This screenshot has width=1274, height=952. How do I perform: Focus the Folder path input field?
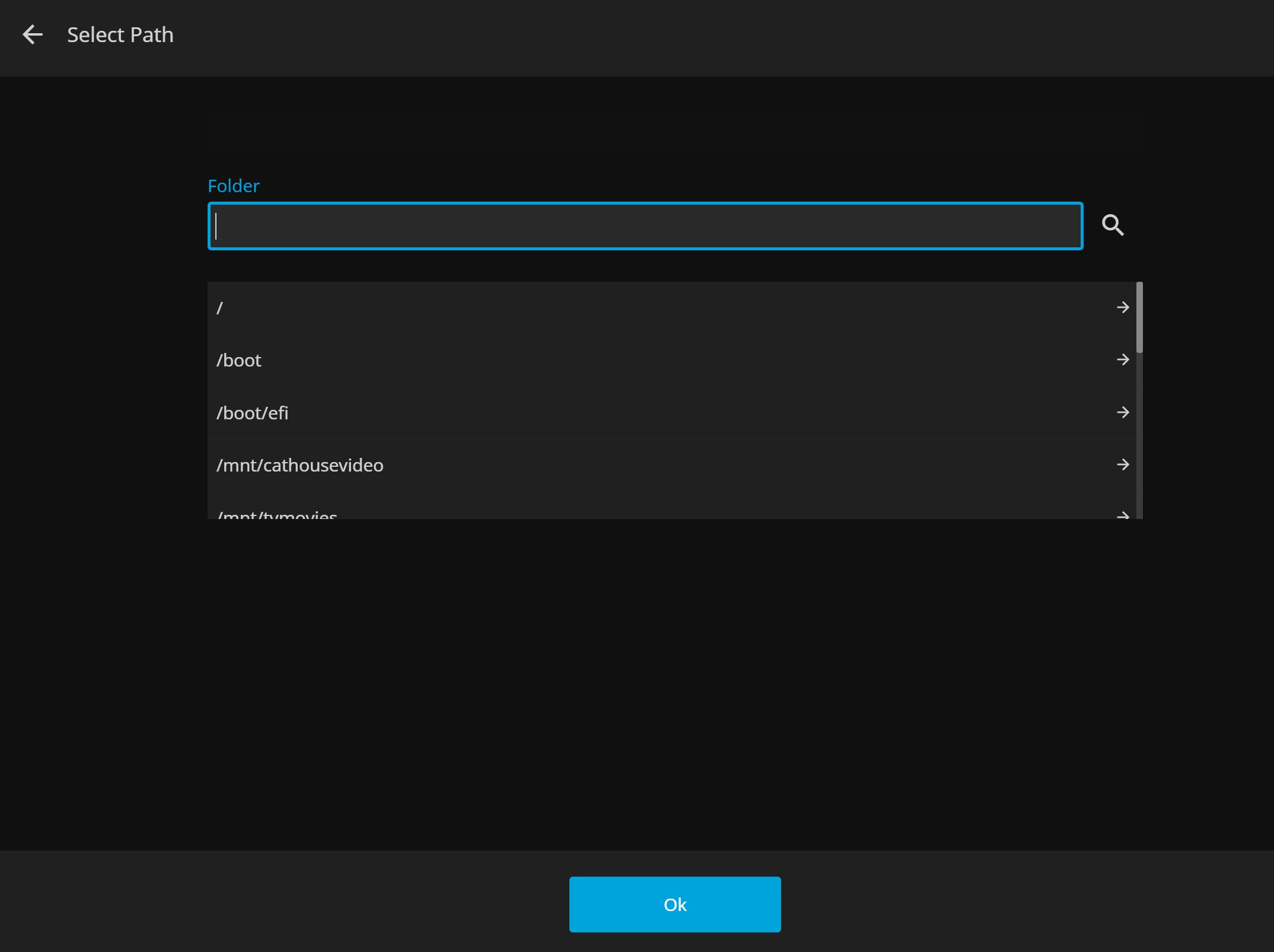pos(645,226)
